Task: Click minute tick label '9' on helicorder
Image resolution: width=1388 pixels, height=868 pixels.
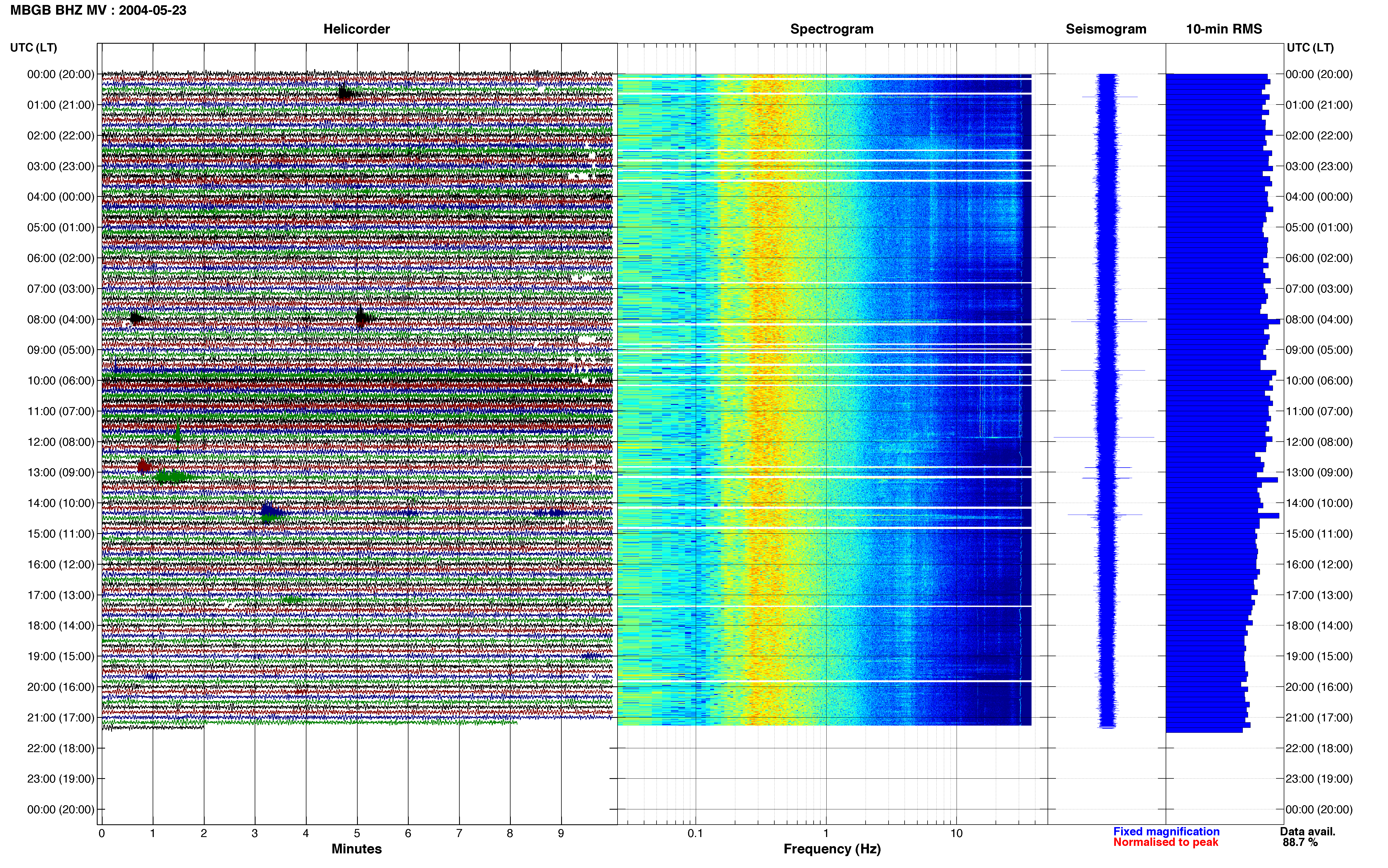Action: click(561, 833)
